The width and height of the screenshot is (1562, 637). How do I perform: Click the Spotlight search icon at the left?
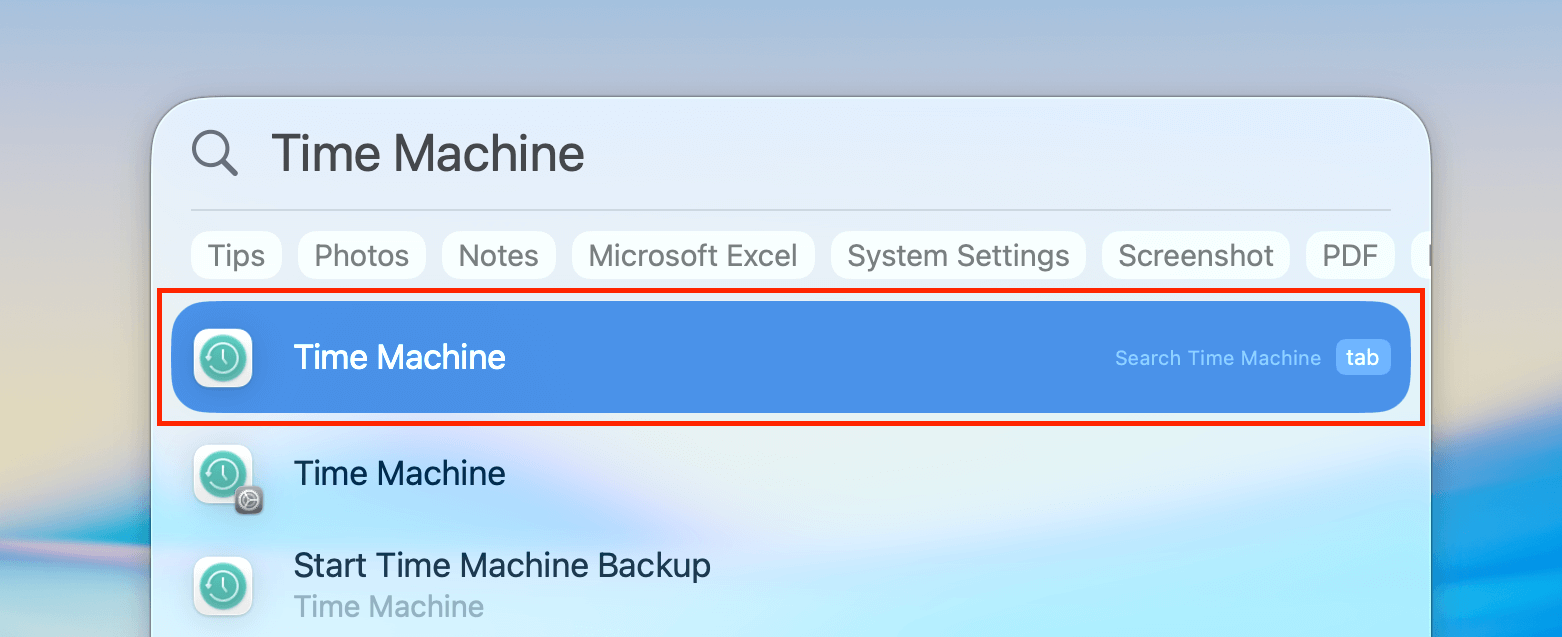[213, 153]
